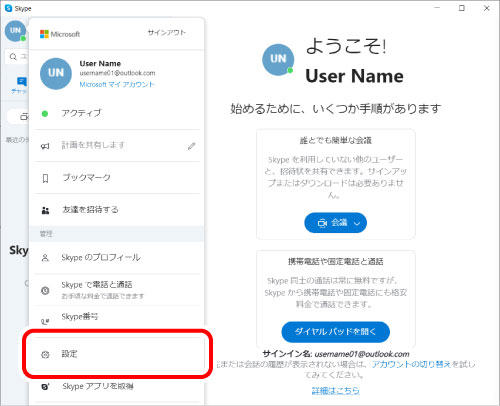Click the Get Skype app icon
The height and width of the screenshot is (406, 500).
(45, 387)
